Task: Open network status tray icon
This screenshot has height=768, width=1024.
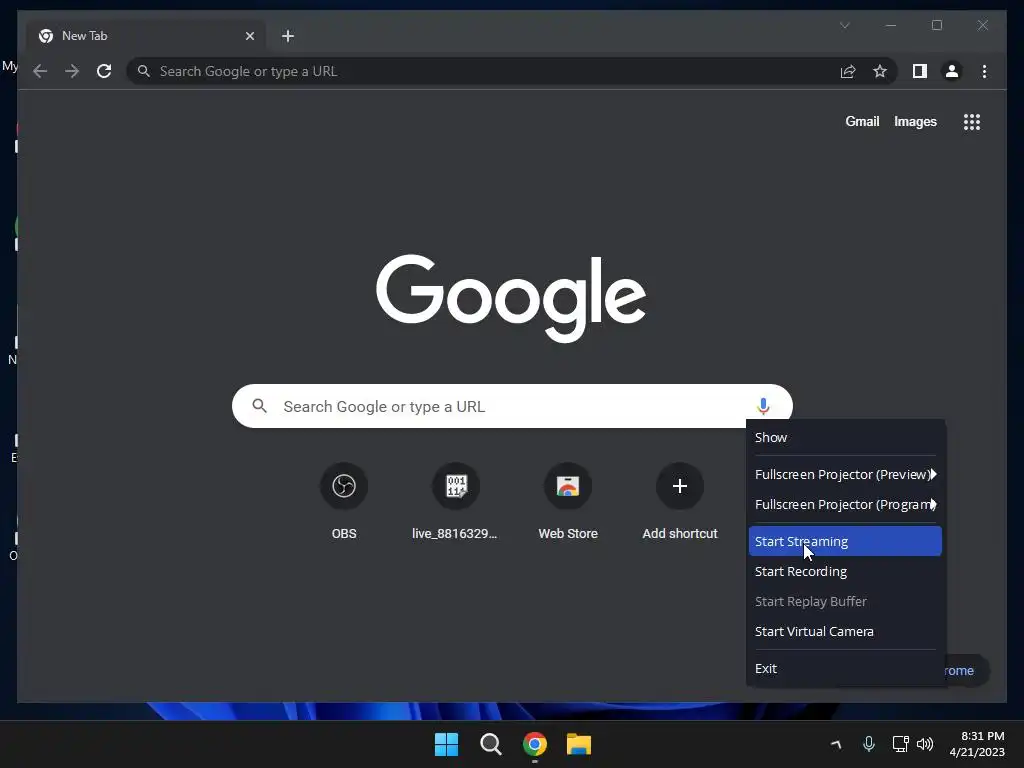Action: coord(901,744)
